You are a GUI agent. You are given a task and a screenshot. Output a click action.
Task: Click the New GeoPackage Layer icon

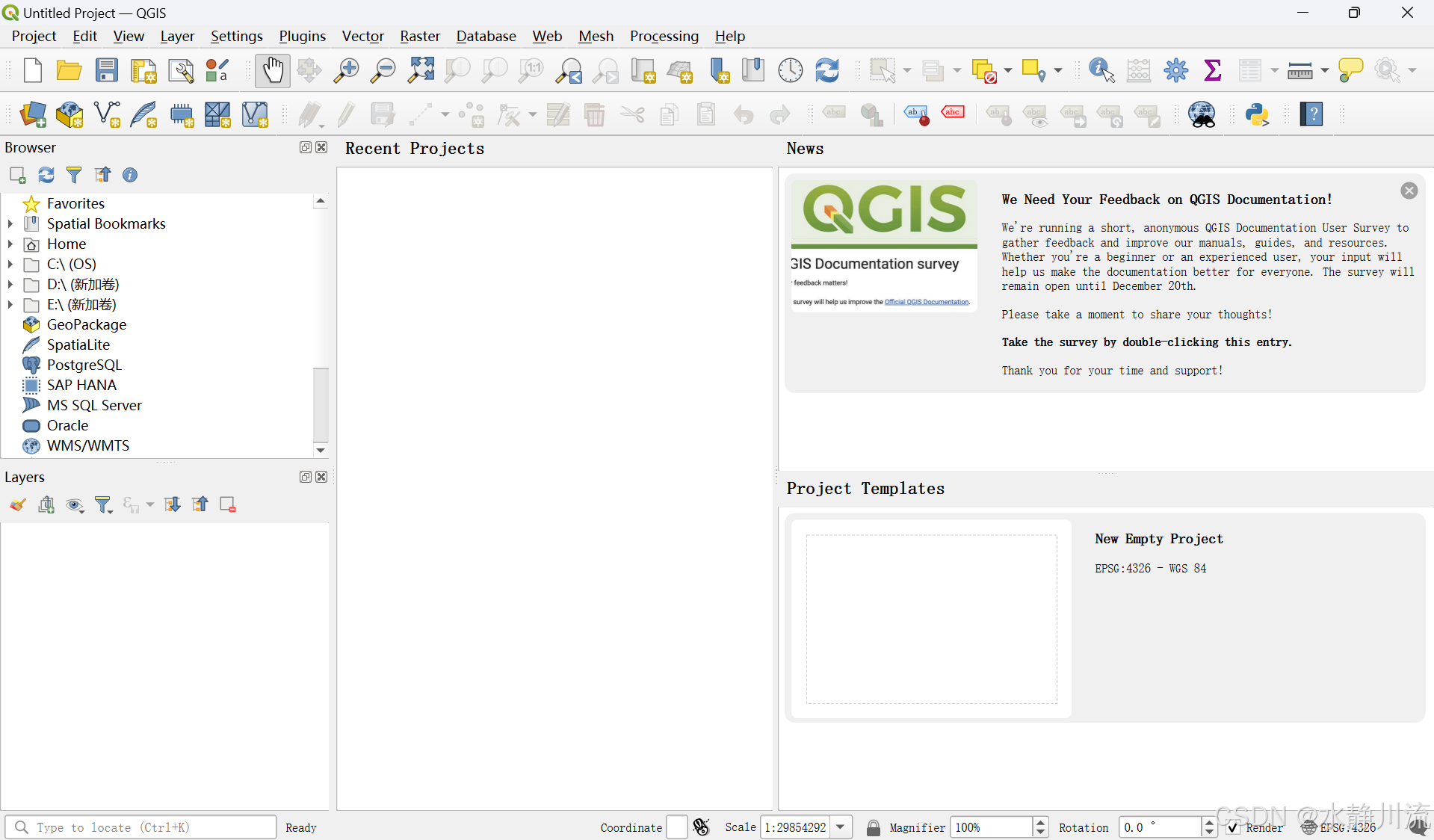(x=69, y=114)
